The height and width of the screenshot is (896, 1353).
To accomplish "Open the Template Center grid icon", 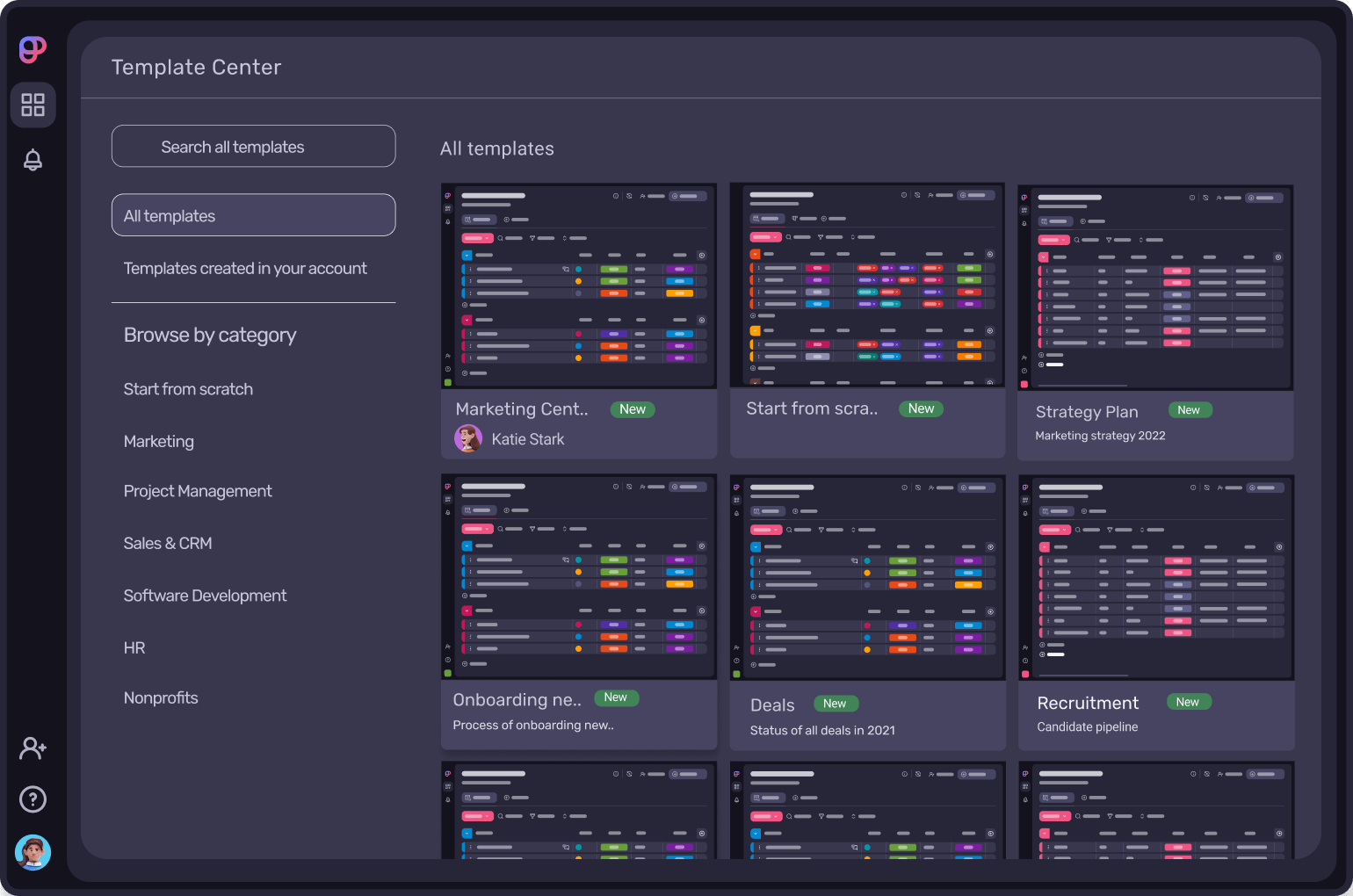I will pos(33,105).
